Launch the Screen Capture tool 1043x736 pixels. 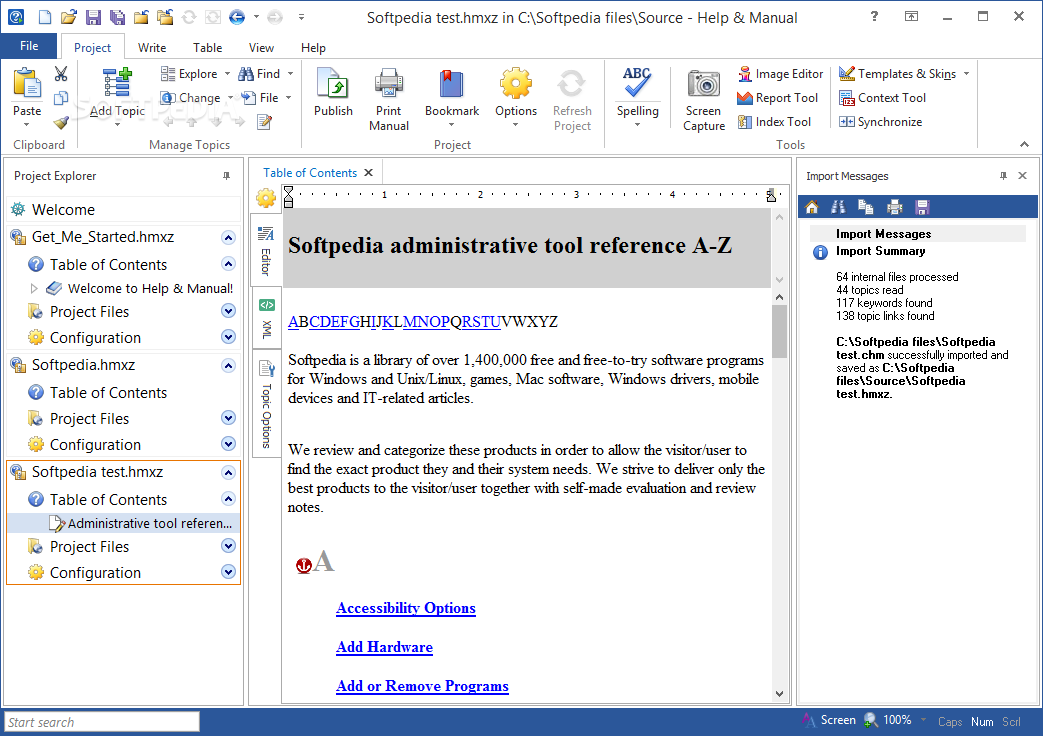[704, 100]
